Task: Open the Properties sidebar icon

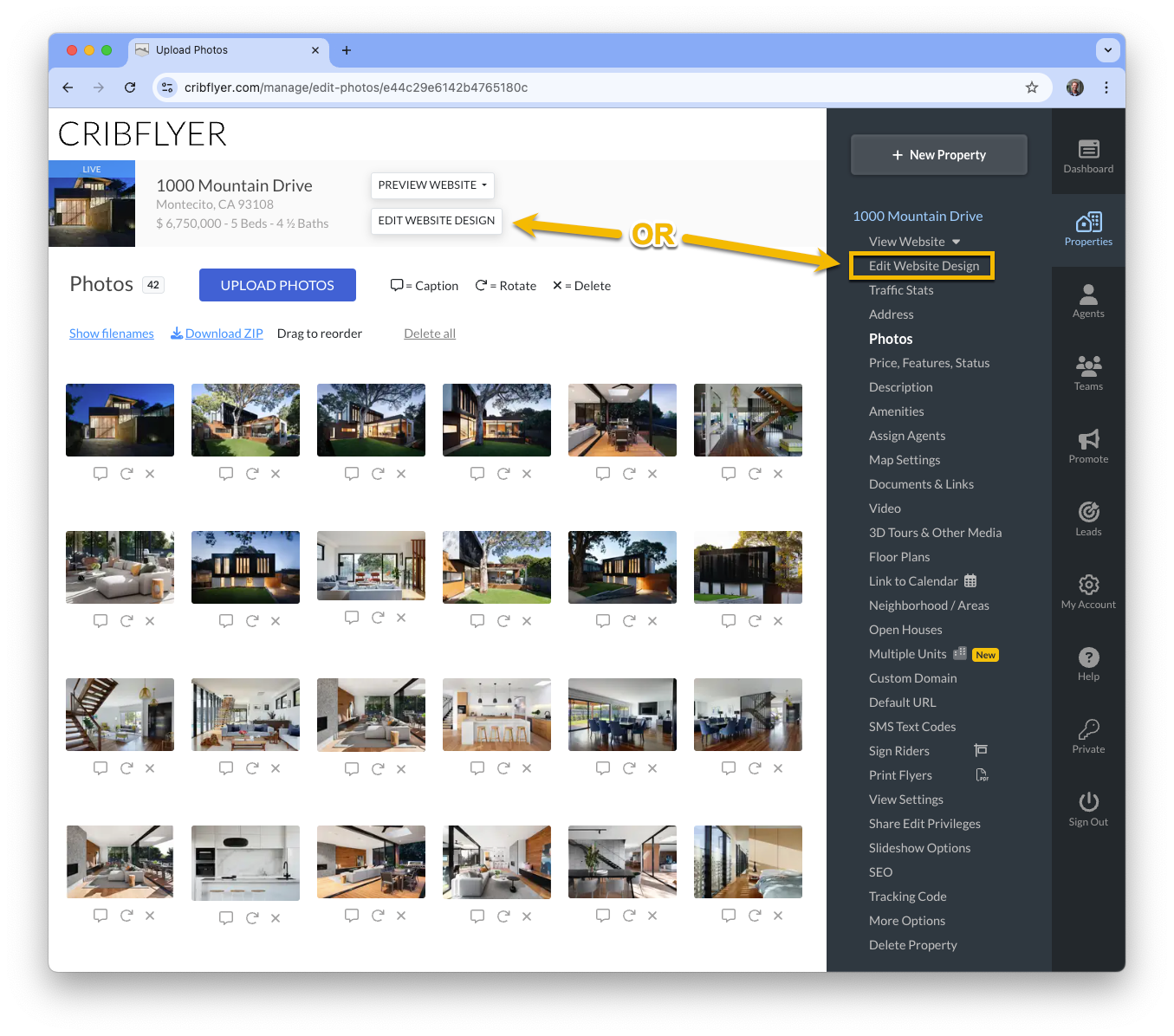Action: tap(1088, 230)
